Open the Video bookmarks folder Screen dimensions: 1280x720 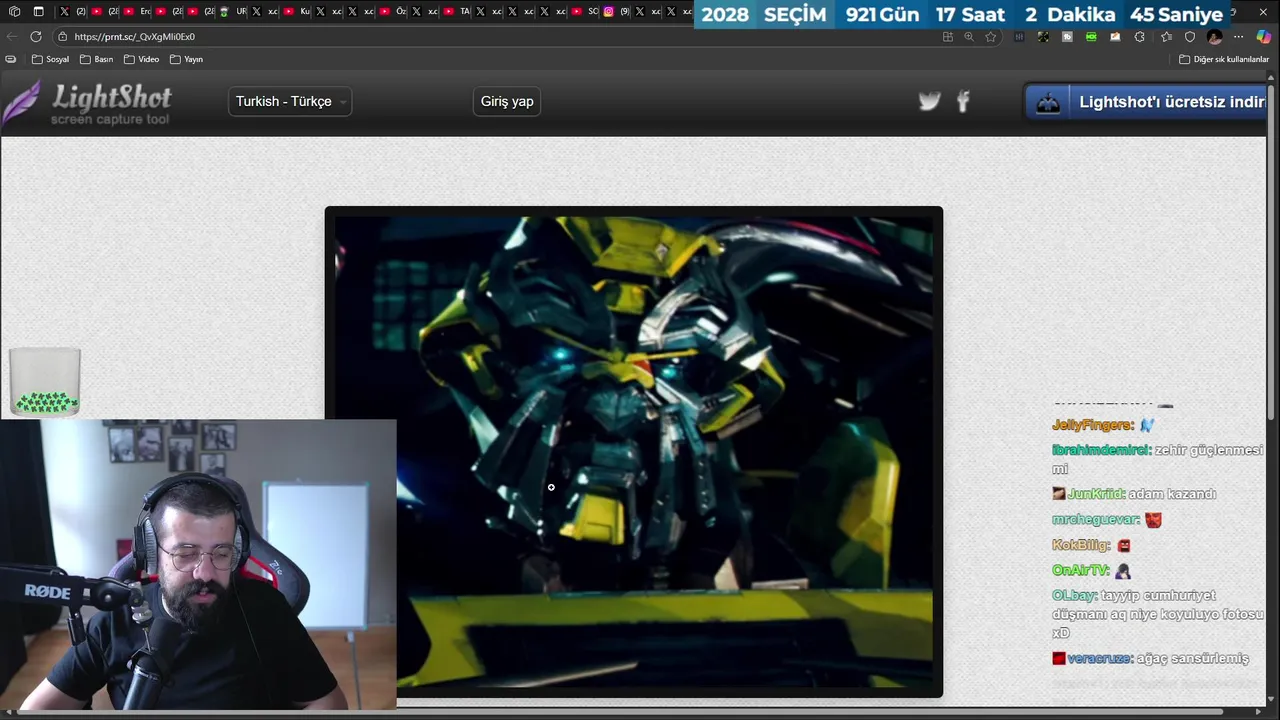pos(142,59)
